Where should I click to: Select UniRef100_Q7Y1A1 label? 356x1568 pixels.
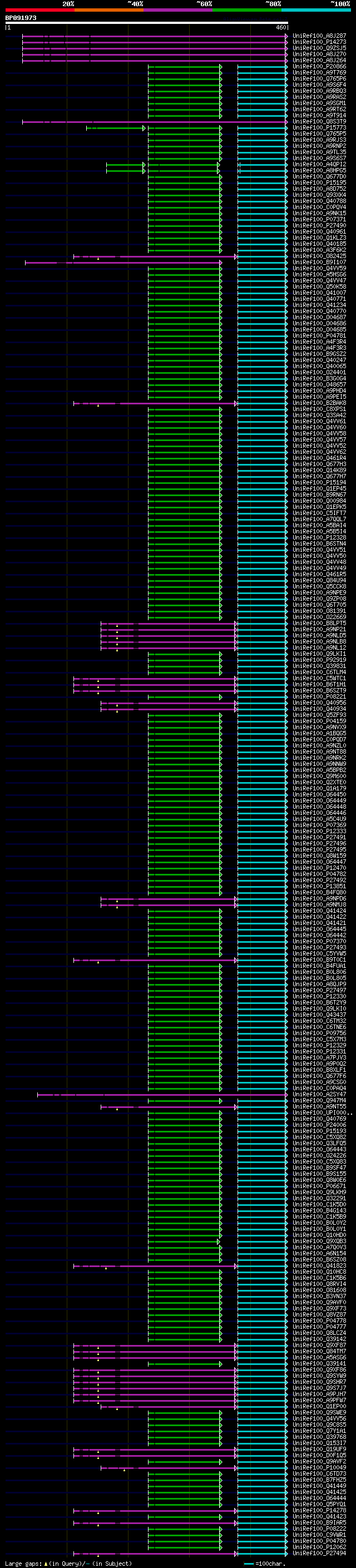point(319,1431)
